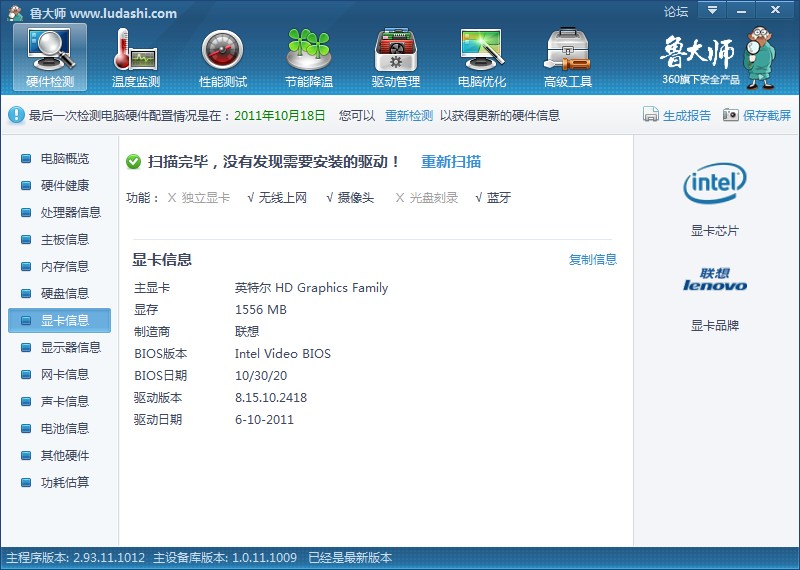Click the 复制信息 link

coord(593,259)
